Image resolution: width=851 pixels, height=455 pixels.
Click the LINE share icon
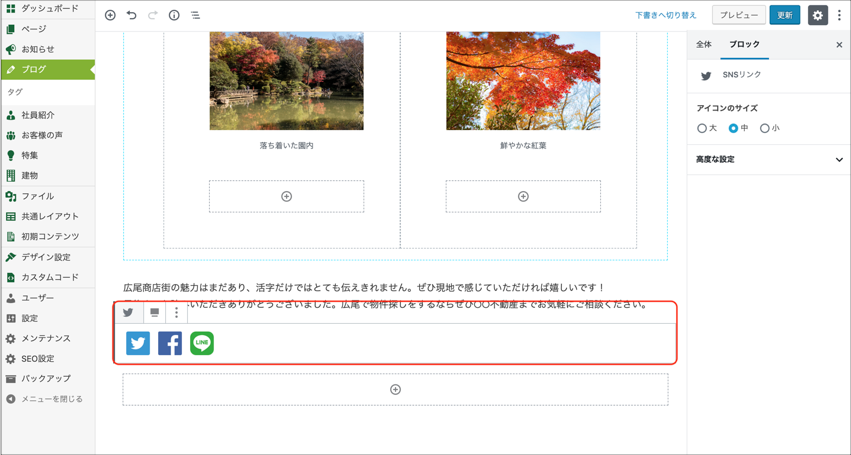coord(202,343)
